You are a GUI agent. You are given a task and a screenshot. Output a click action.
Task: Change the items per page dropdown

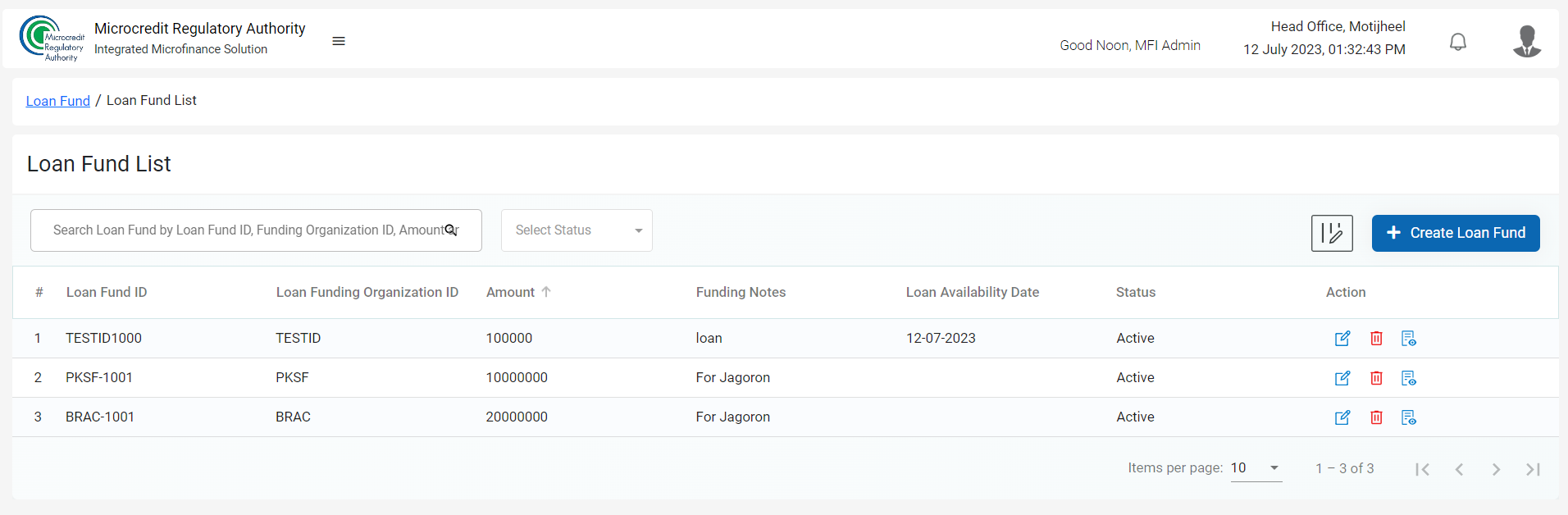[1256, 468]
